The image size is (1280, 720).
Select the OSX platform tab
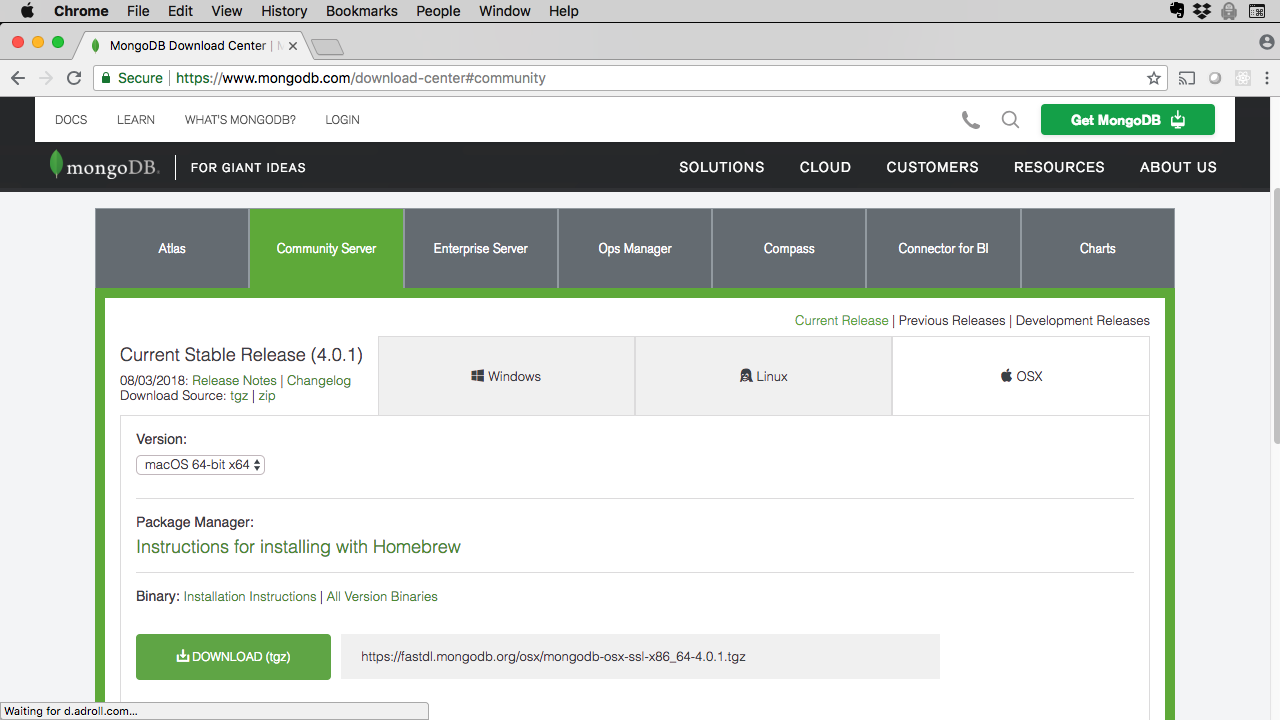pyautogui.click(x=1021, y=376)
